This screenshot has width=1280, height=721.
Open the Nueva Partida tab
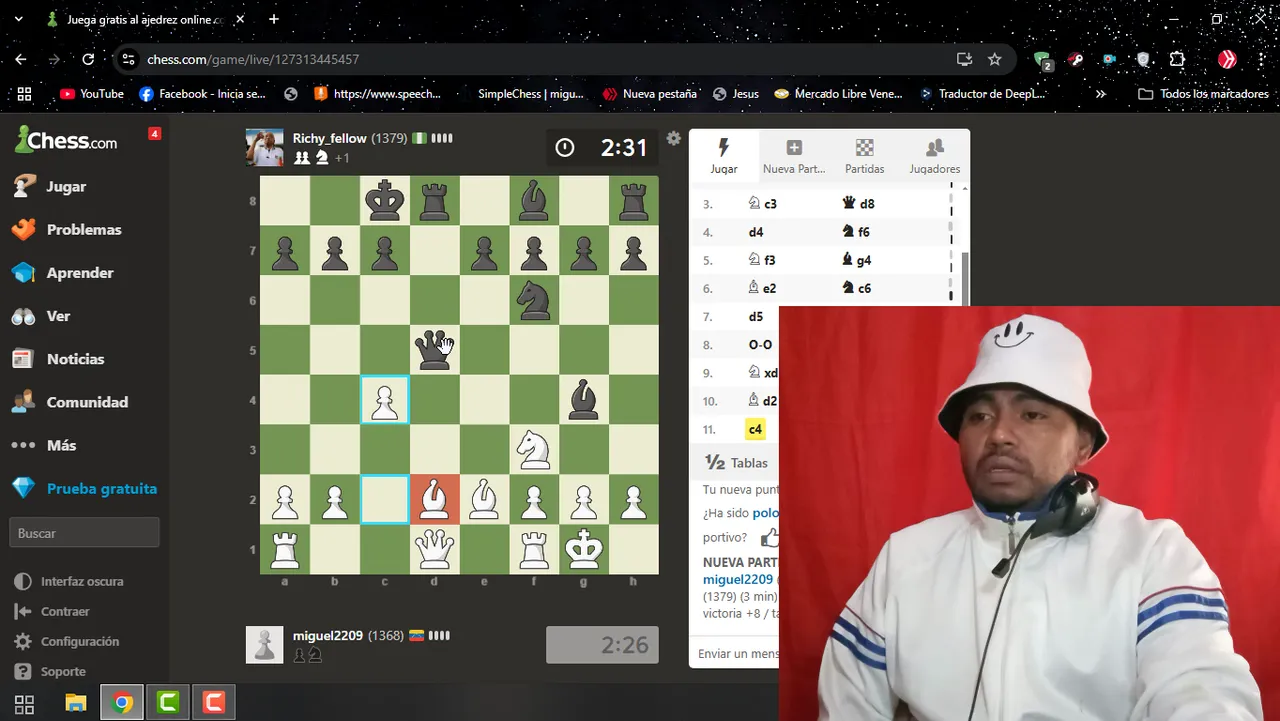click(x=794, y=156)
